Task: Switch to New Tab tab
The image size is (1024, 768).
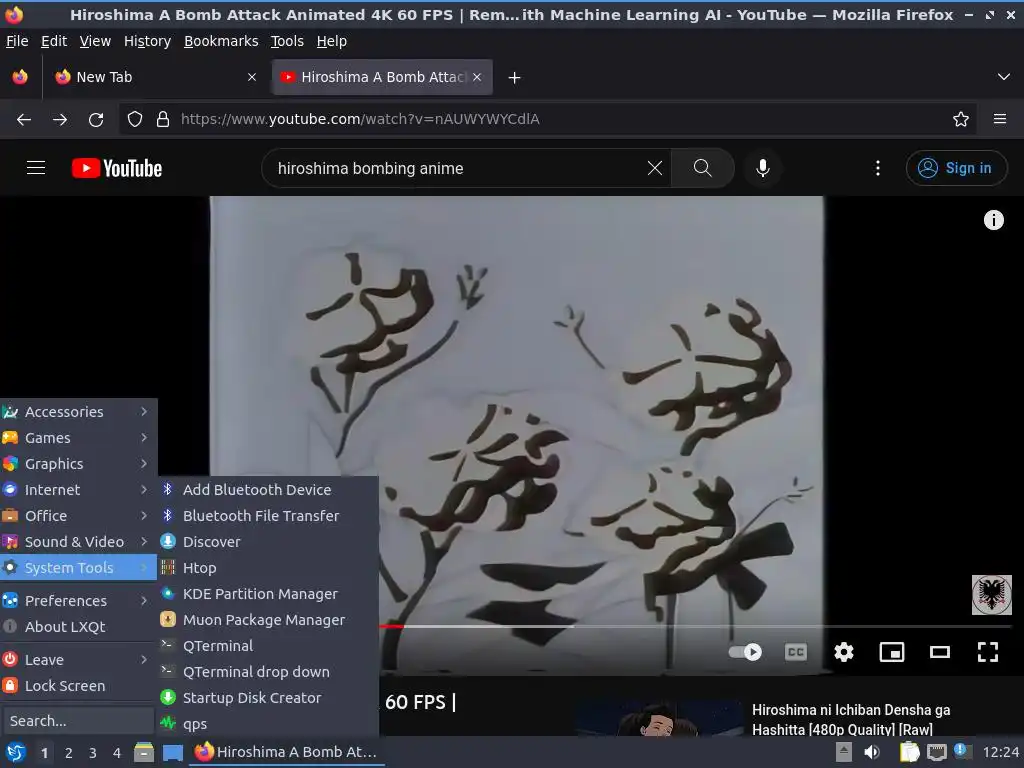Action: click(x=155, y=77)
